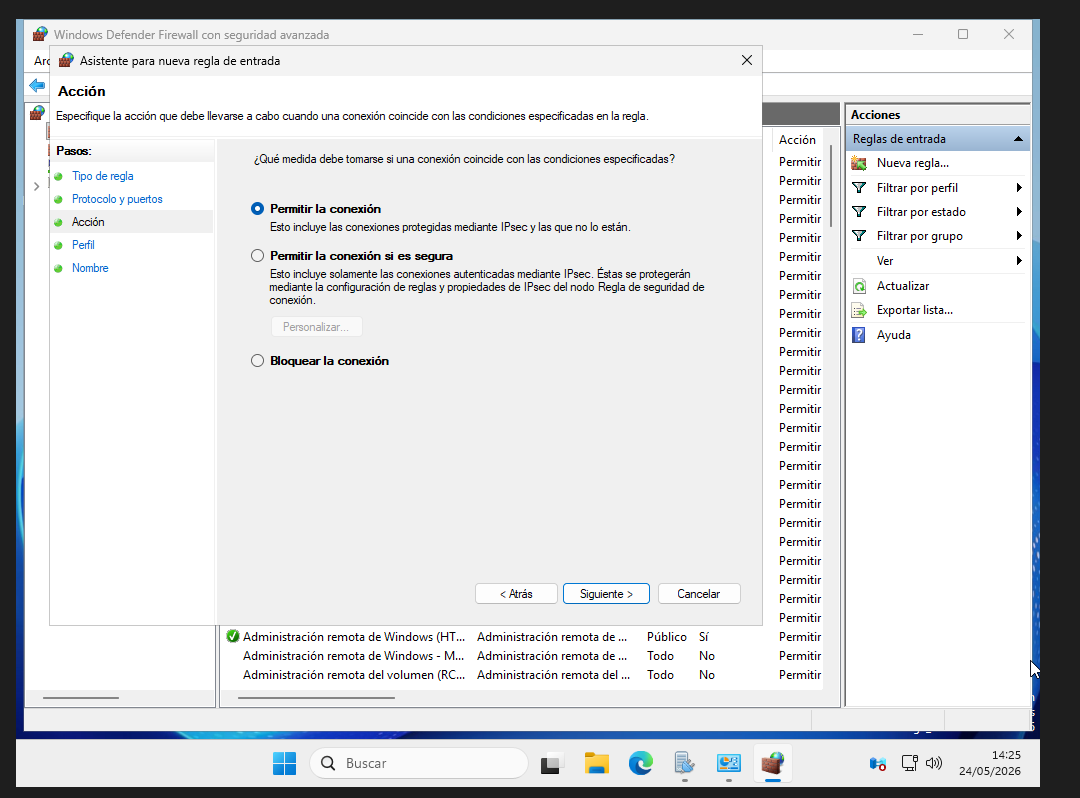Click the blue tray icon beside network
Screen dimensions: 1080x798
pyautogui.click(x=878, y=763)
